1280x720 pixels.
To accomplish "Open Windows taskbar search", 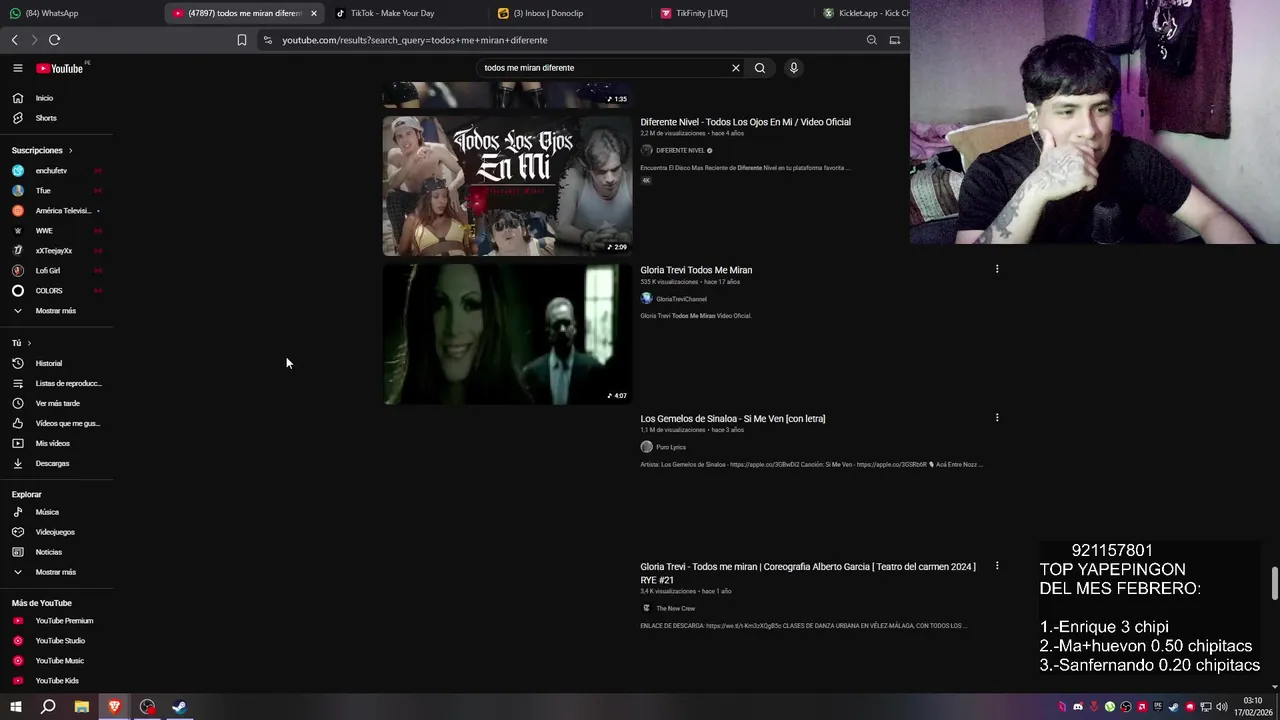I will coord(48,707).
